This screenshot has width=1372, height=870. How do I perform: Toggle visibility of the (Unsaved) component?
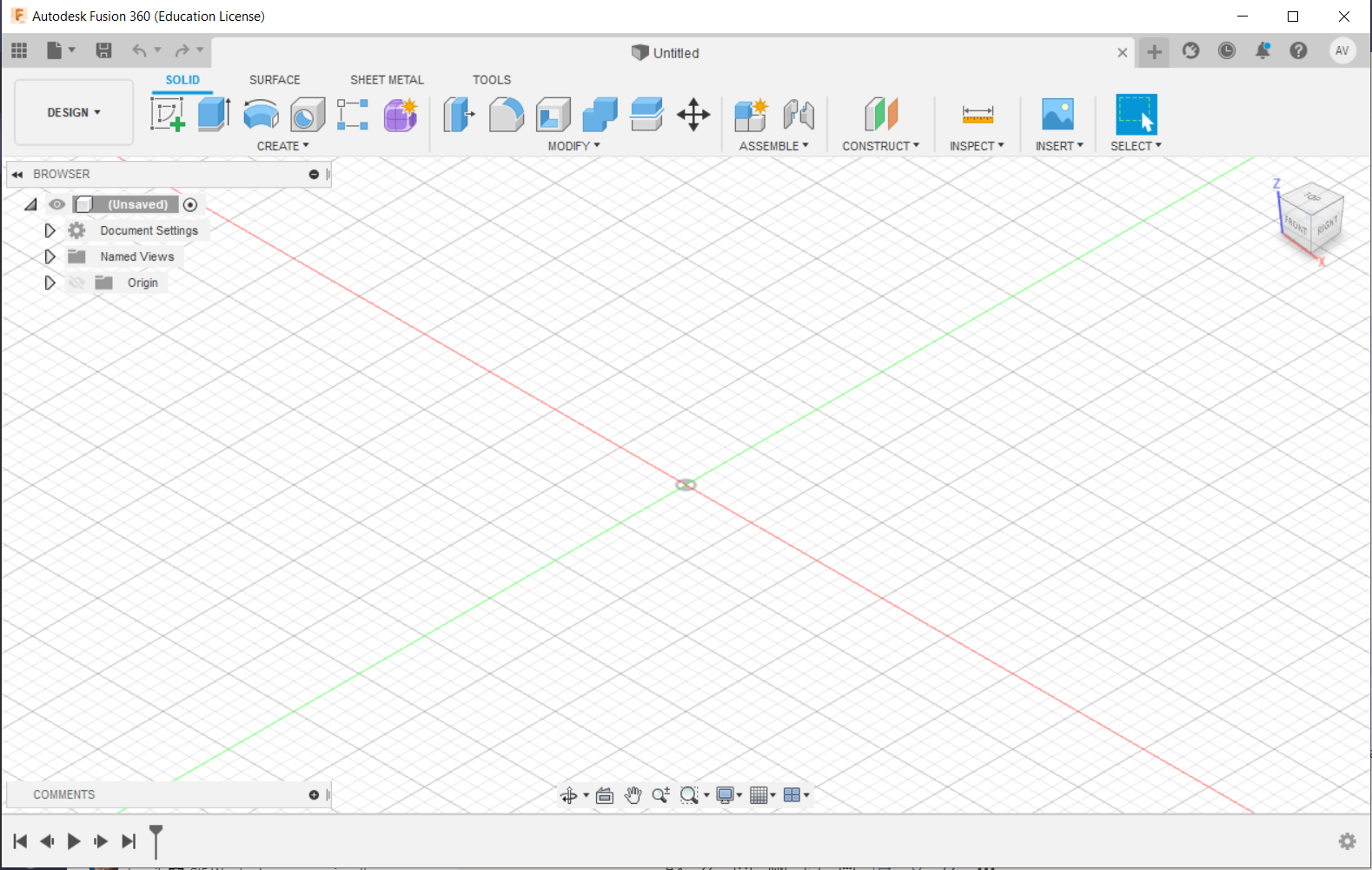[x=57, y=204]
